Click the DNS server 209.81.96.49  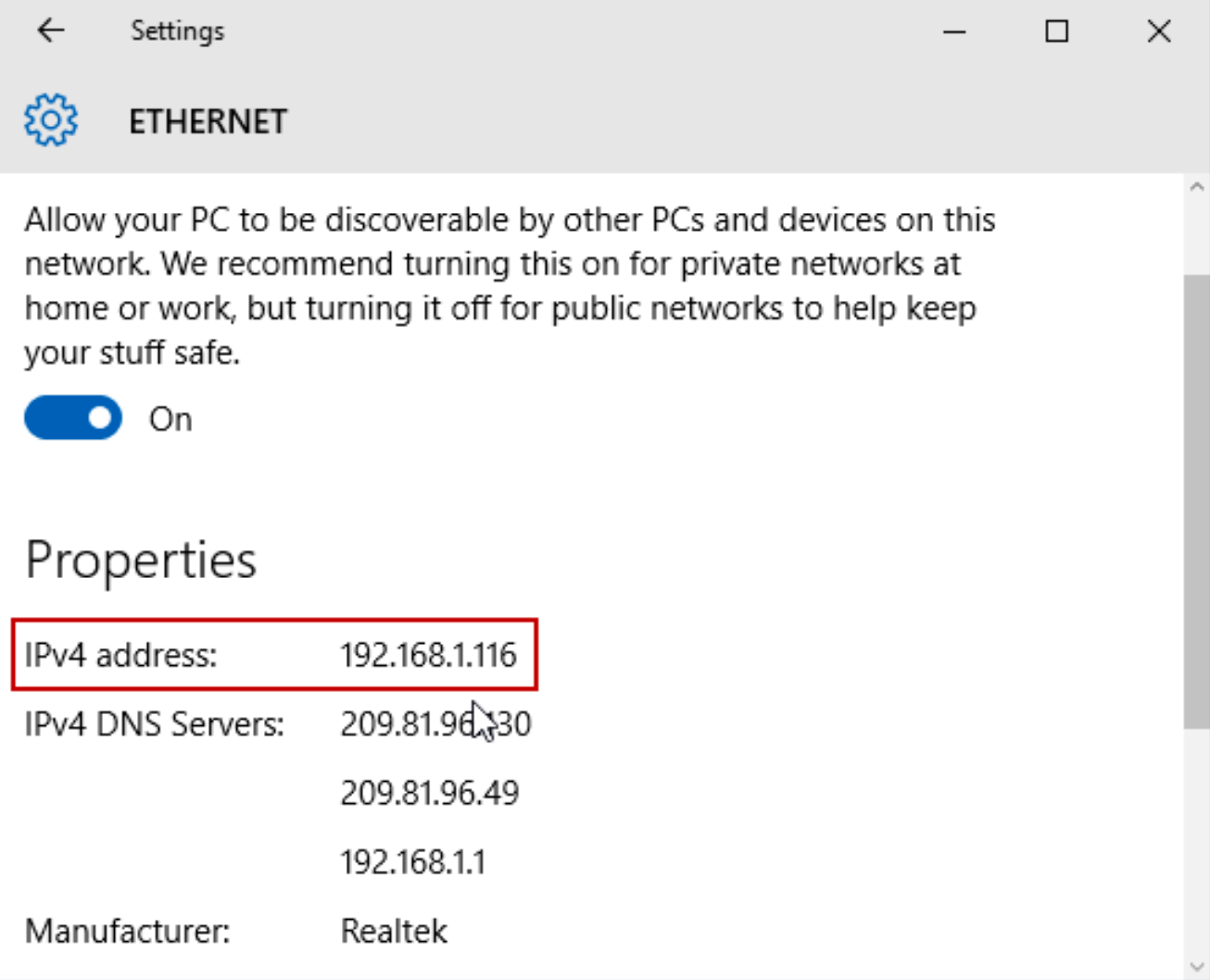(x=430, y=793)
